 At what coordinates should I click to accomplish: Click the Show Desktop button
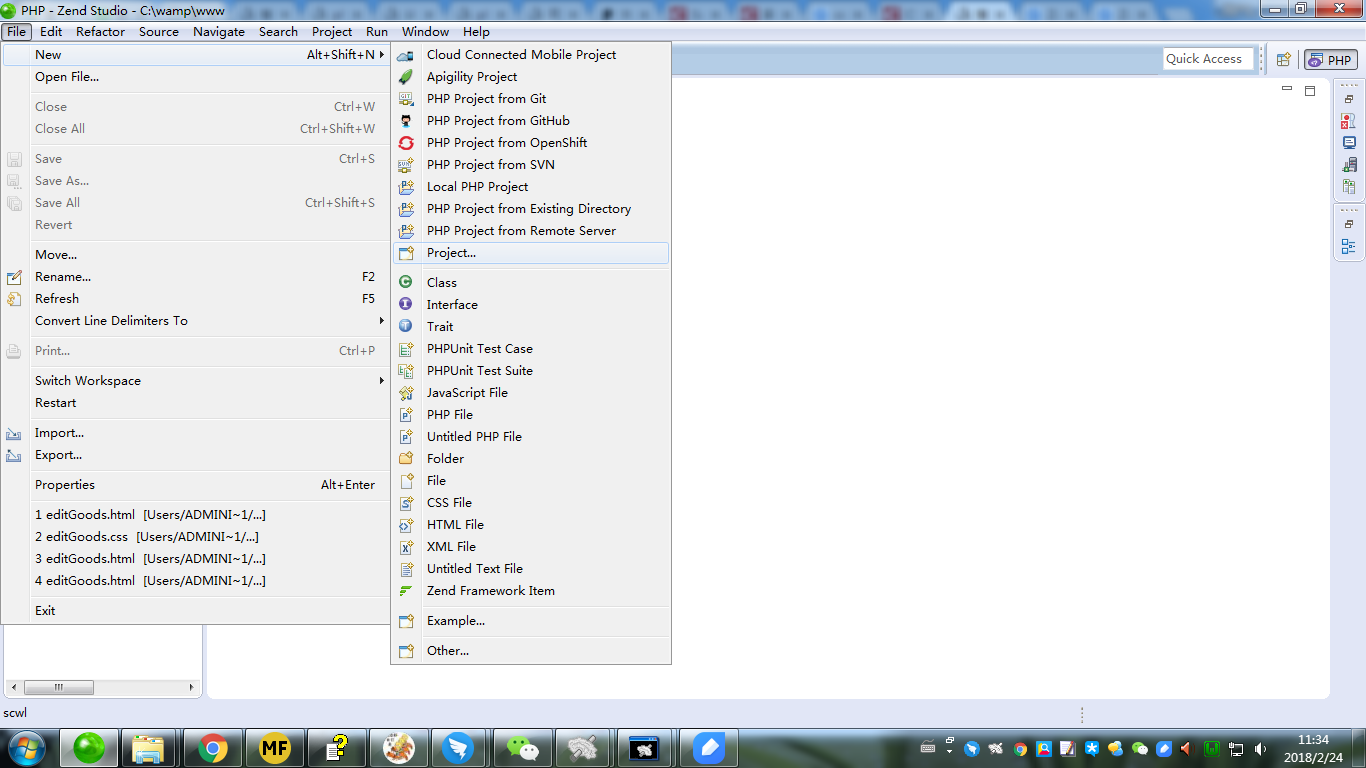(1359, 748)
